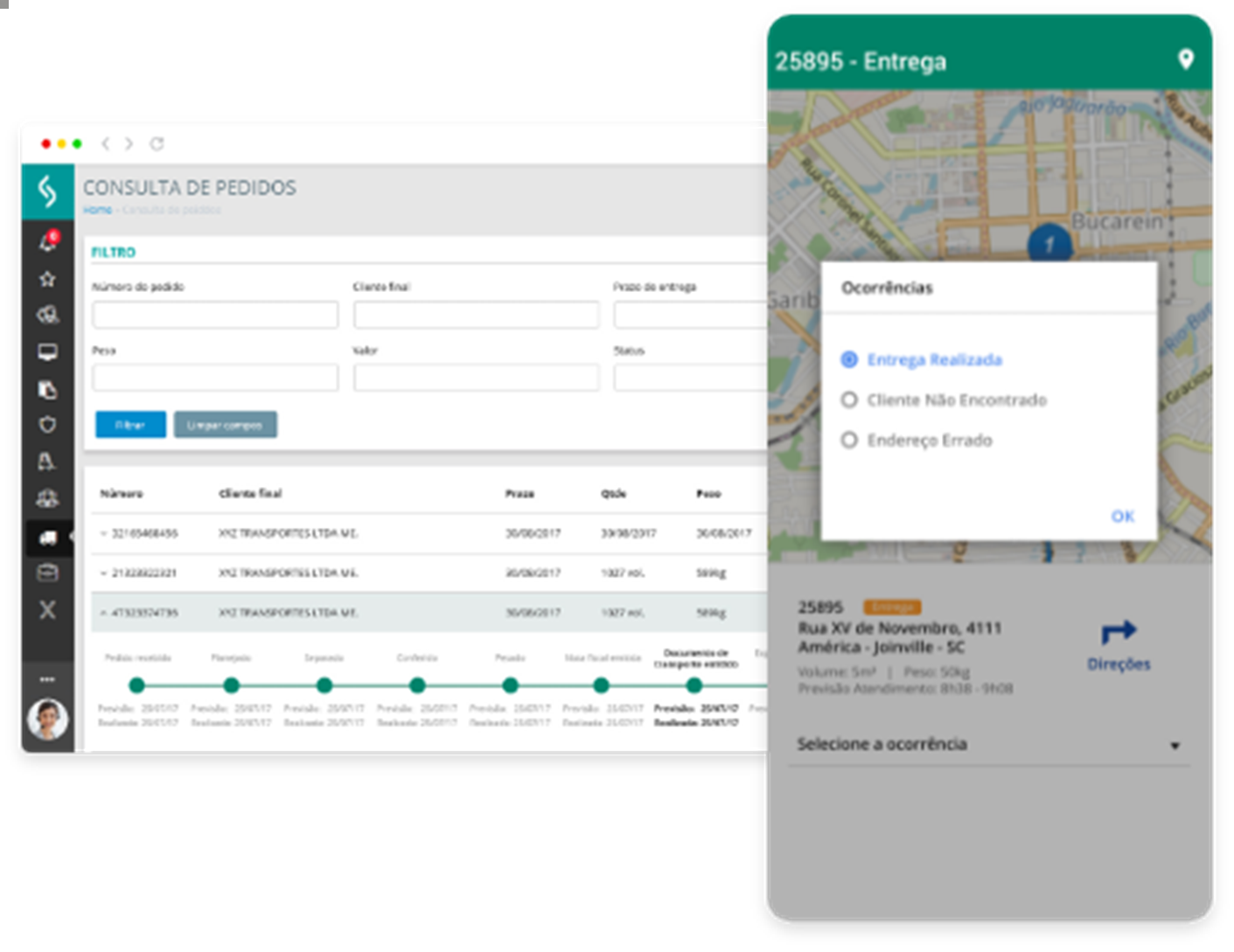1234x952 pixels.
Task: Tap the blue map marker numbered 1
Action: [1049, 244]
